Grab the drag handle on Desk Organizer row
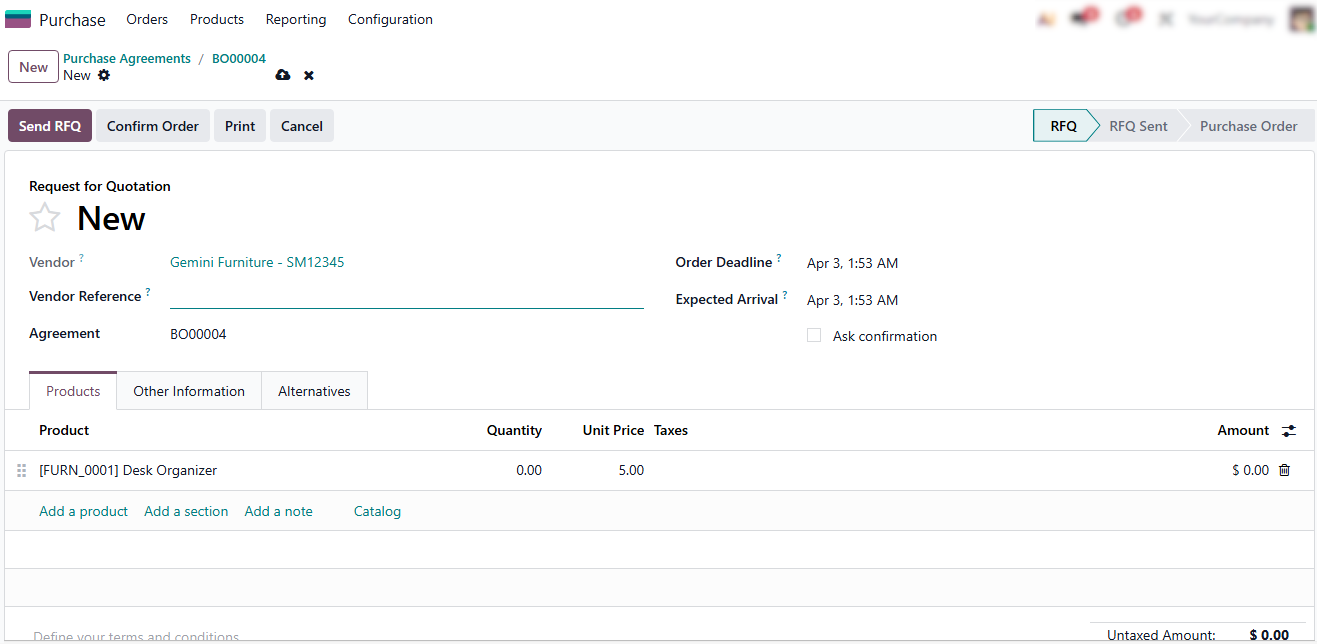Image resolution: width=1317 pixels, height=644 pixels. (x=22, y=471)
